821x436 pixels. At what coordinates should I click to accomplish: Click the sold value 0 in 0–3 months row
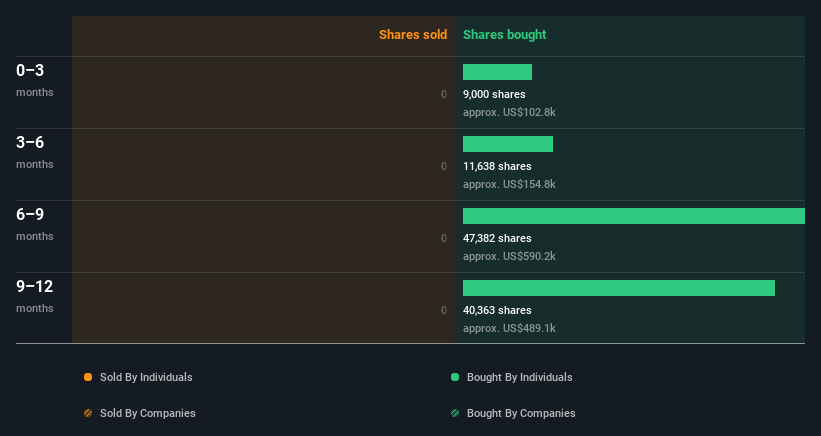click(x=444, y=94)
